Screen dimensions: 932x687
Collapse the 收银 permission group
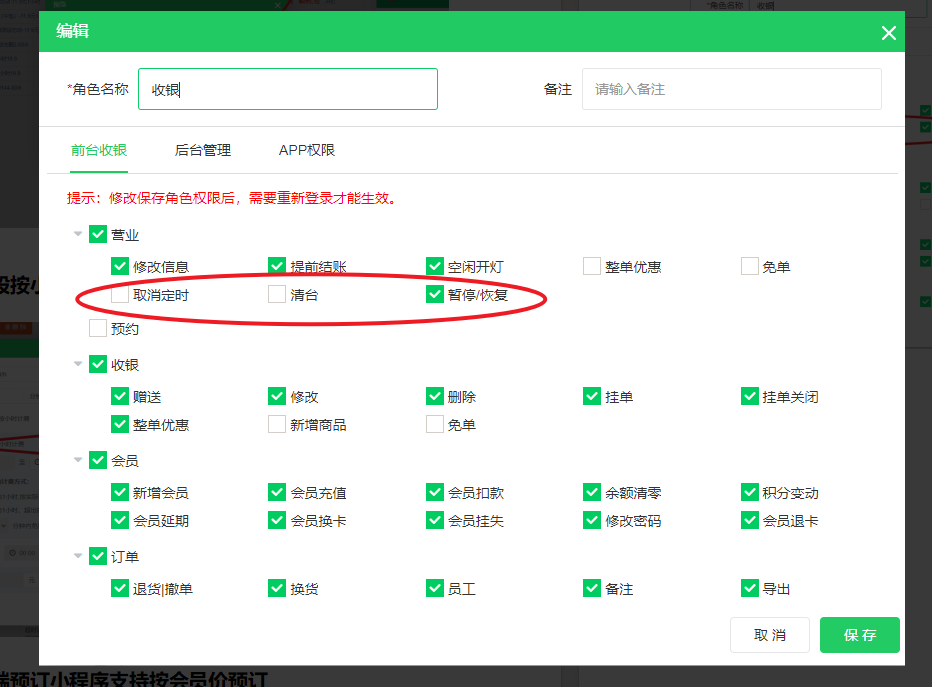[x=78, y=365]
